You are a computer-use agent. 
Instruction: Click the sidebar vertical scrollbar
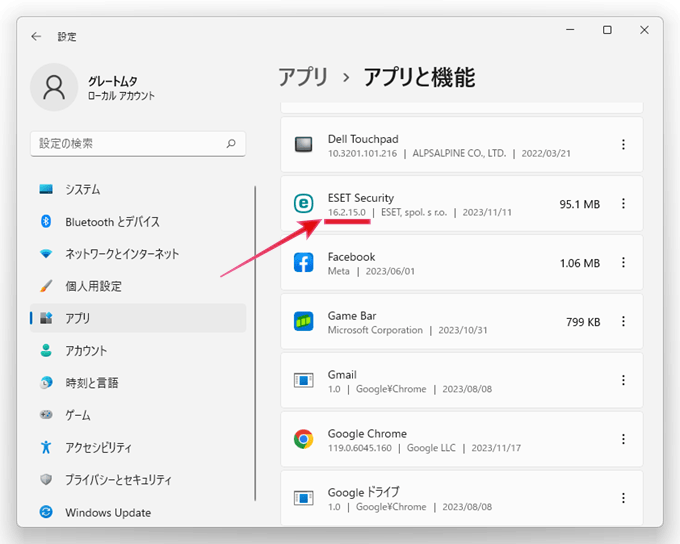tap(255, 343)
